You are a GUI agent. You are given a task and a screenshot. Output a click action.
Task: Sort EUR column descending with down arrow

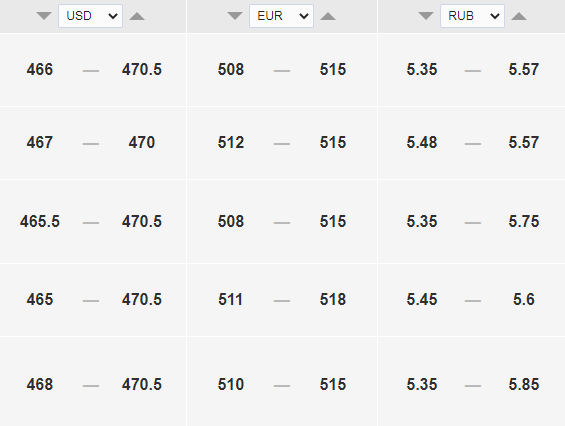click(235, 16)
